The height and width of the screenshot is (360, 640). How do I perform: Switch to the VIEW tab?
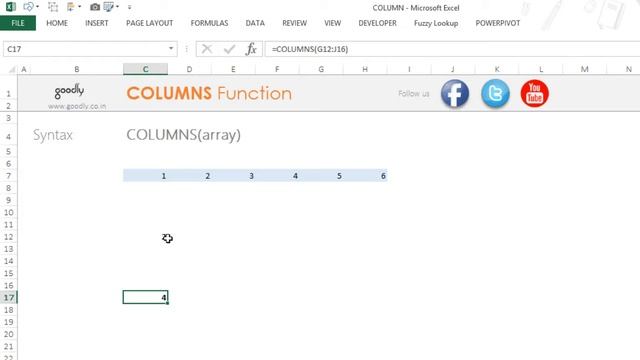click(x=333, y=23)
